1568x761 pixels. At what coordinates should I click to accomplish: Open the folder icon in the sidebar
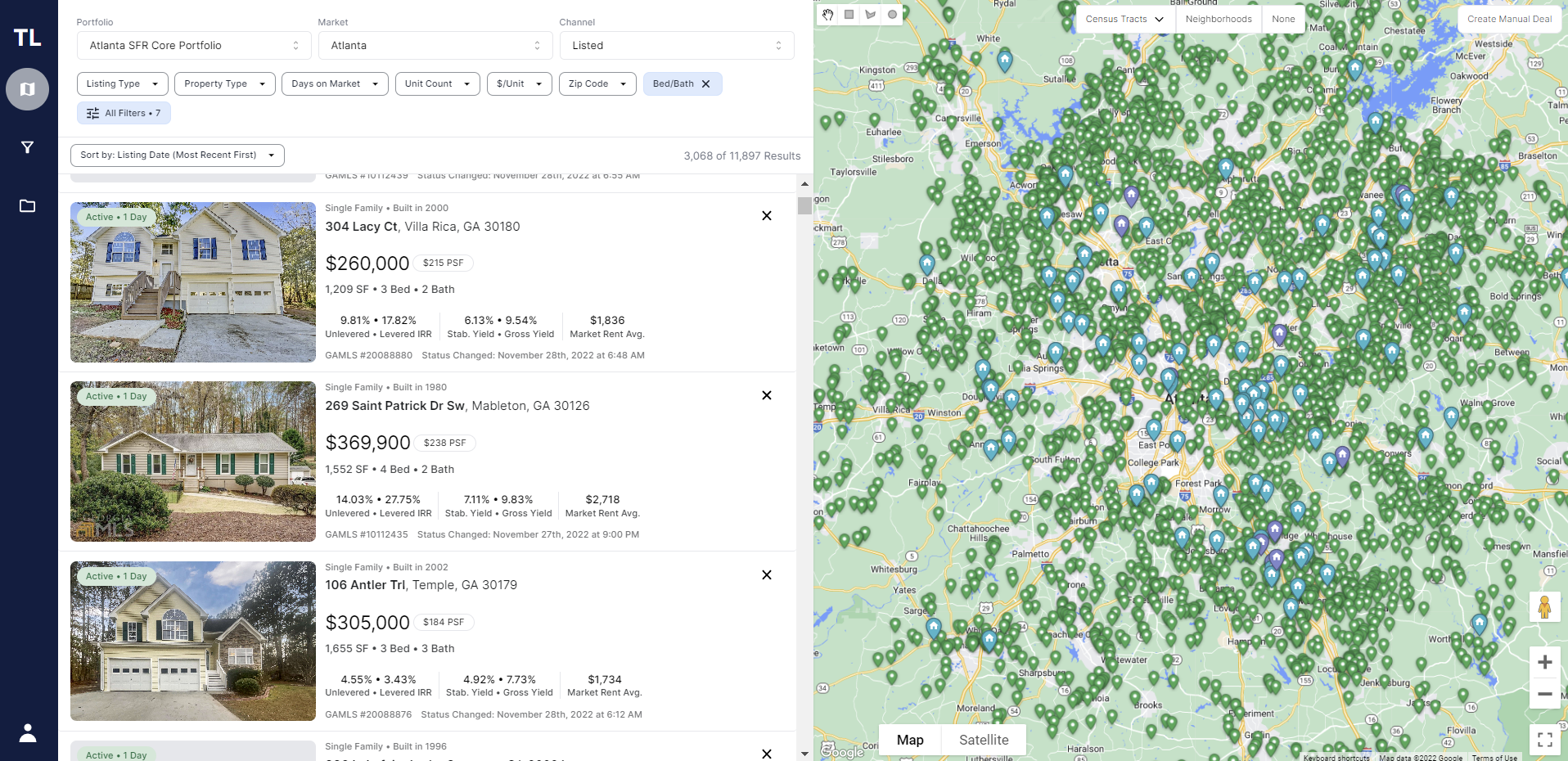tap(28, 205)
